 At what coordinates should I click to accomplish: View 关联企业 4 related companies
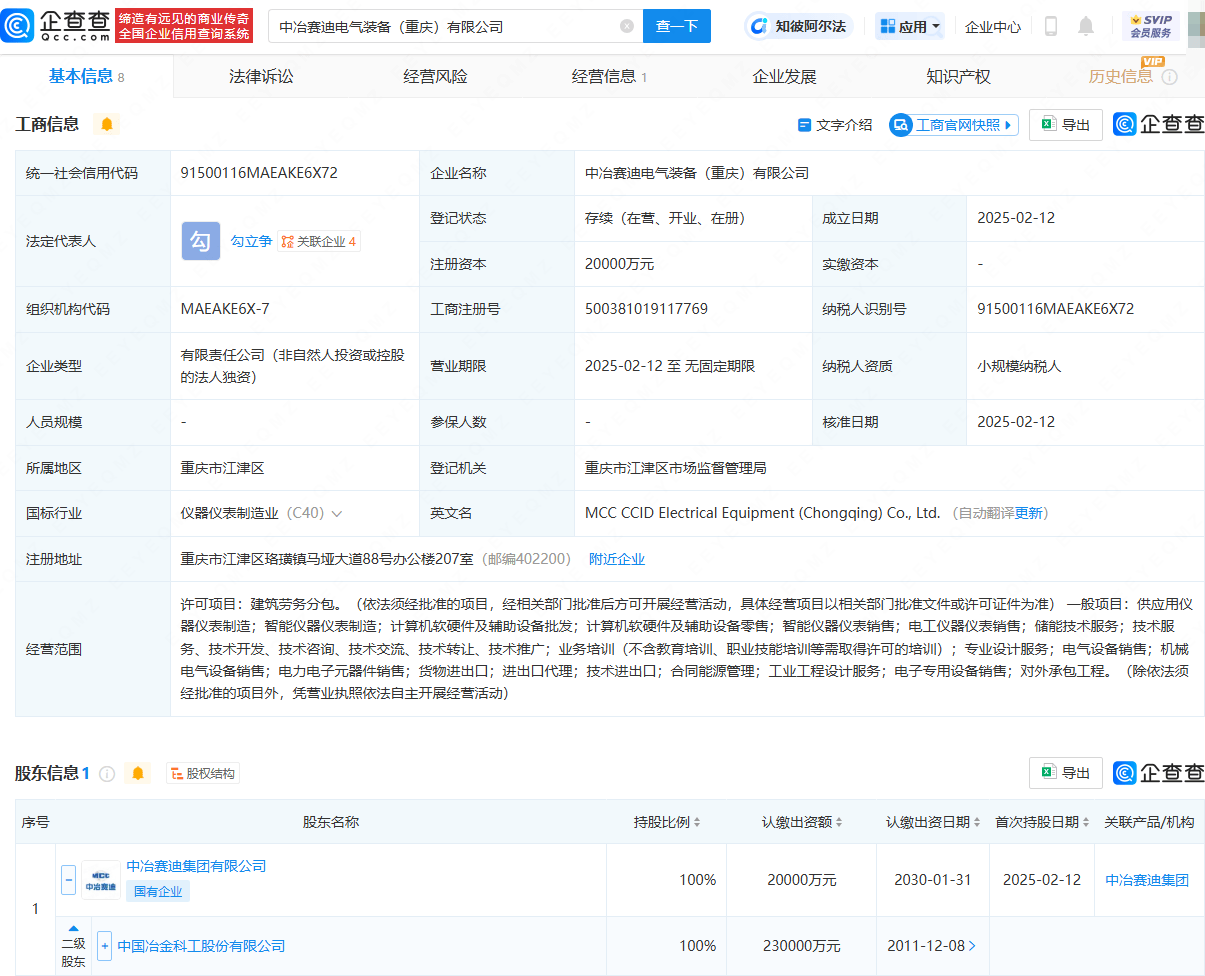pyautogui.click(x=319, y=241)
